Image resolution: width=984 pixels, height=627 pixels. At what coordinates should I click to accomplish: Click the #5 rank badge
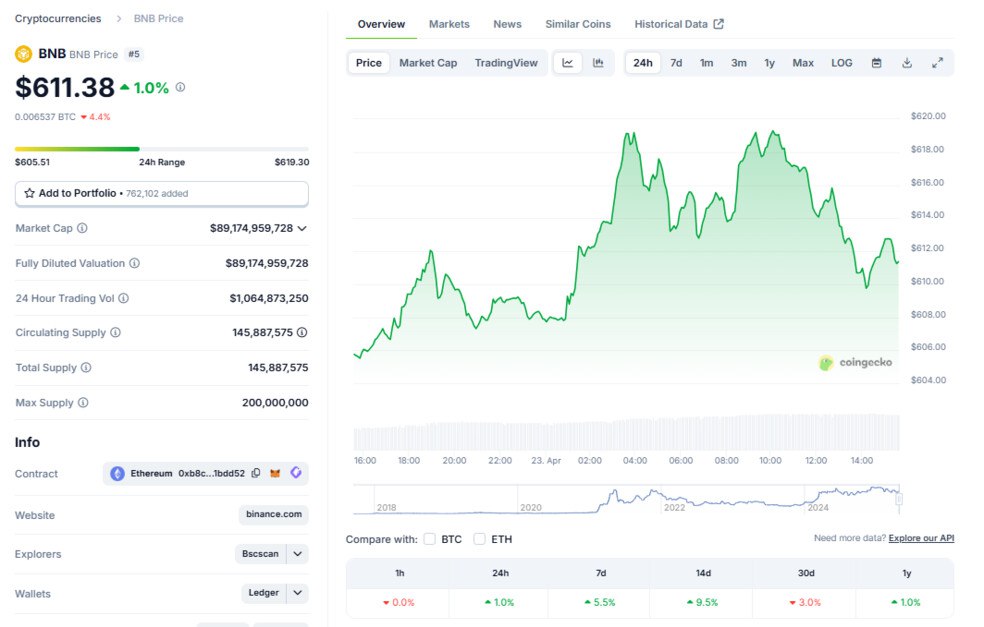134,54
